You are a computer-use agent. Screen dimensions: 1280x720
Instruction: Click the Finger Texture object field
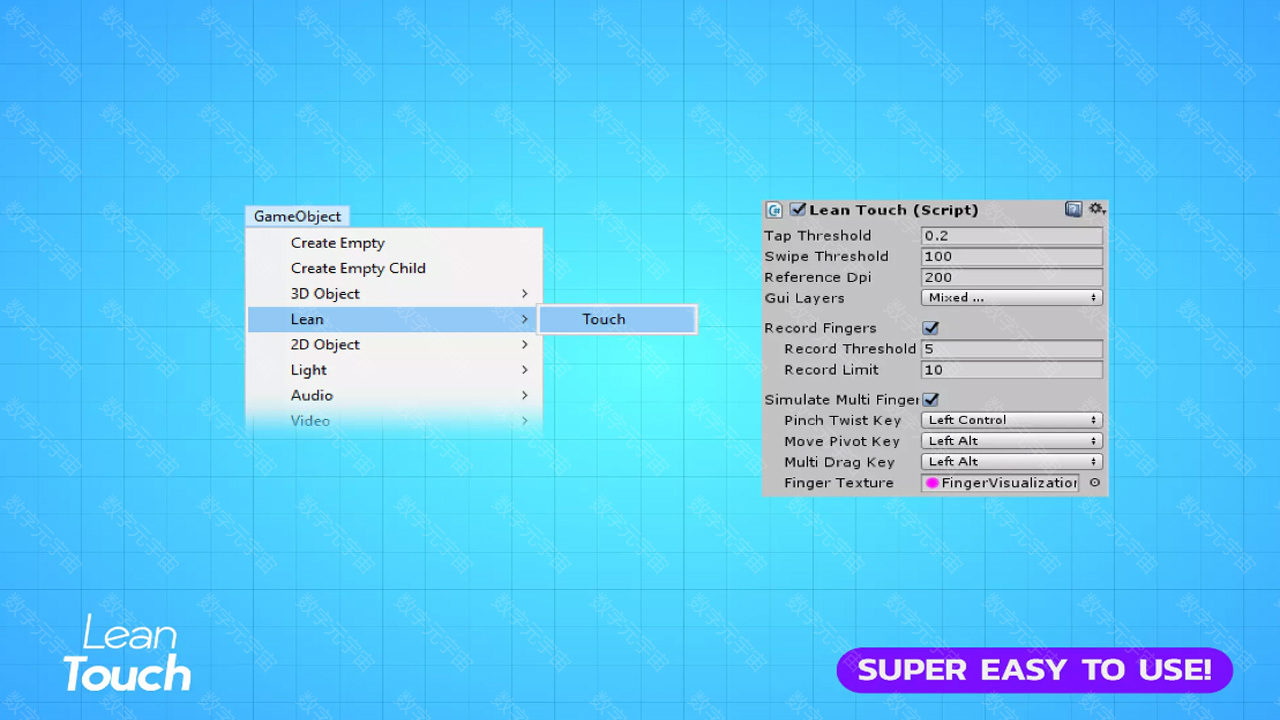tap(1001, 483)
